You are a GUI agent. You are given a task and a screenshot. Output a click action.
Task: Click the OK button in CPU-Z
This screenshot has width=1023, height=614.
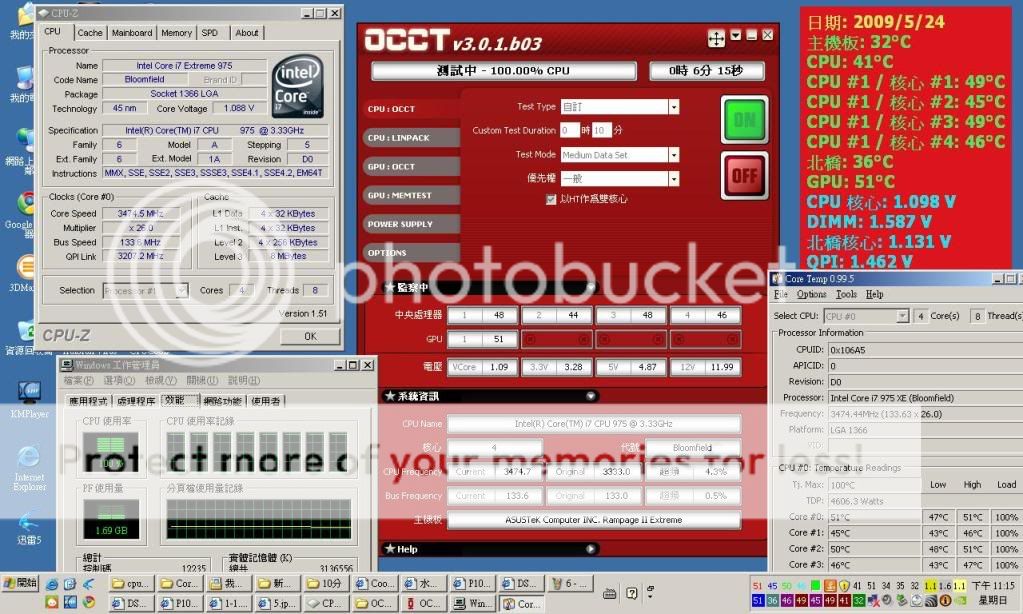tap(310, 337)
